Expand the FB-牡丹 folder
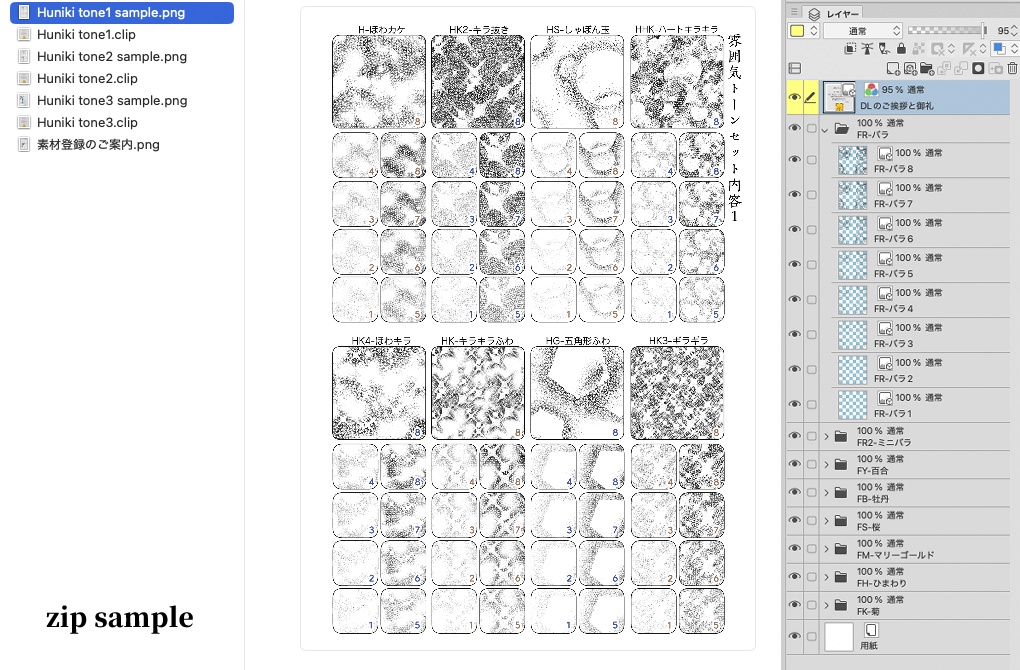The image size is (1020, 670). pos(826,492)
